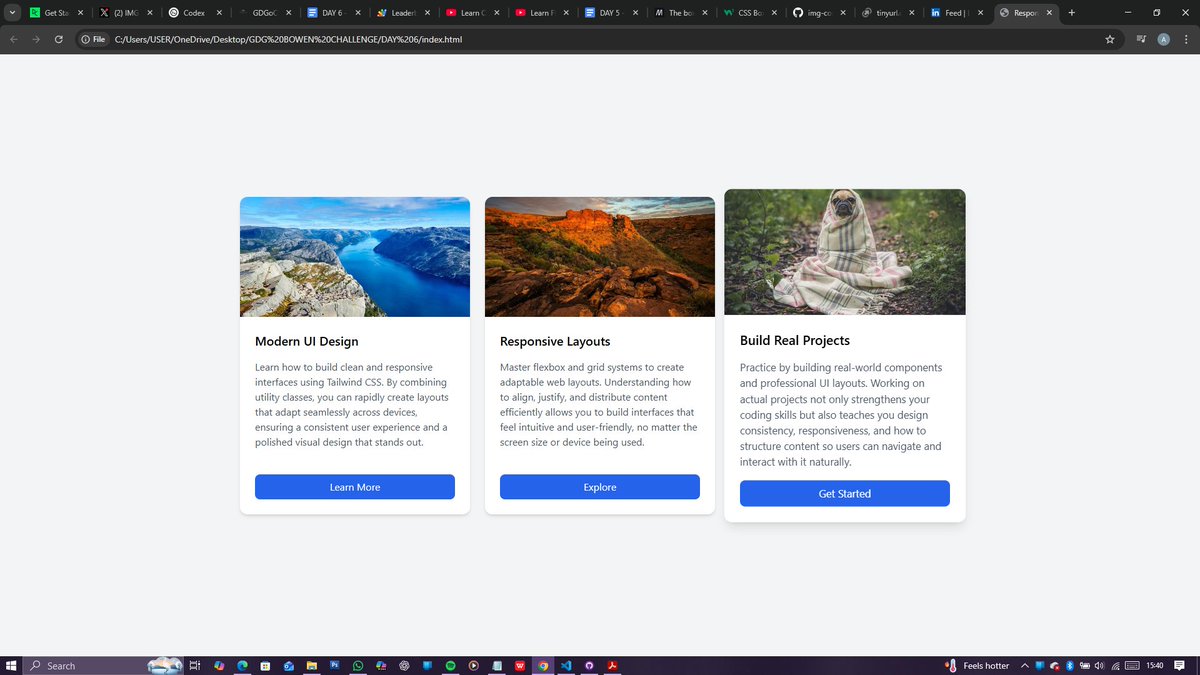This screenshot has width=1200, height=675.
Task: Open the Feels hotter weather widget
Action: (x=977, y=665)
